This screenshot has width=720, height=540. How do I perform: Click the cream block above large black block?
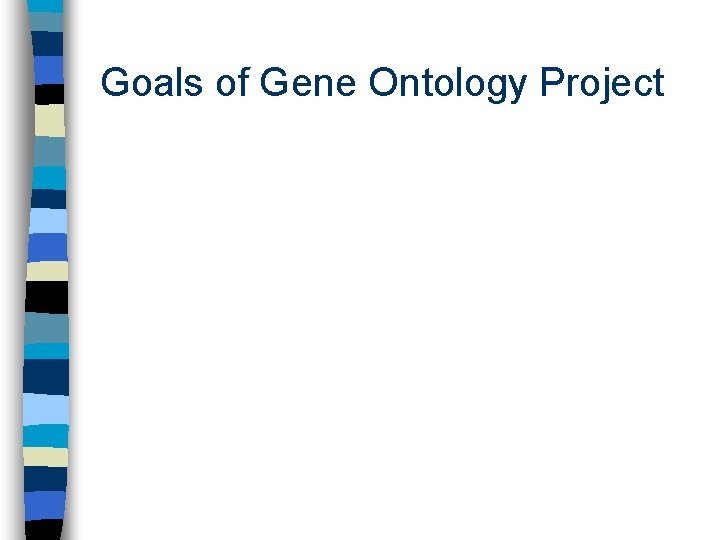47,271
